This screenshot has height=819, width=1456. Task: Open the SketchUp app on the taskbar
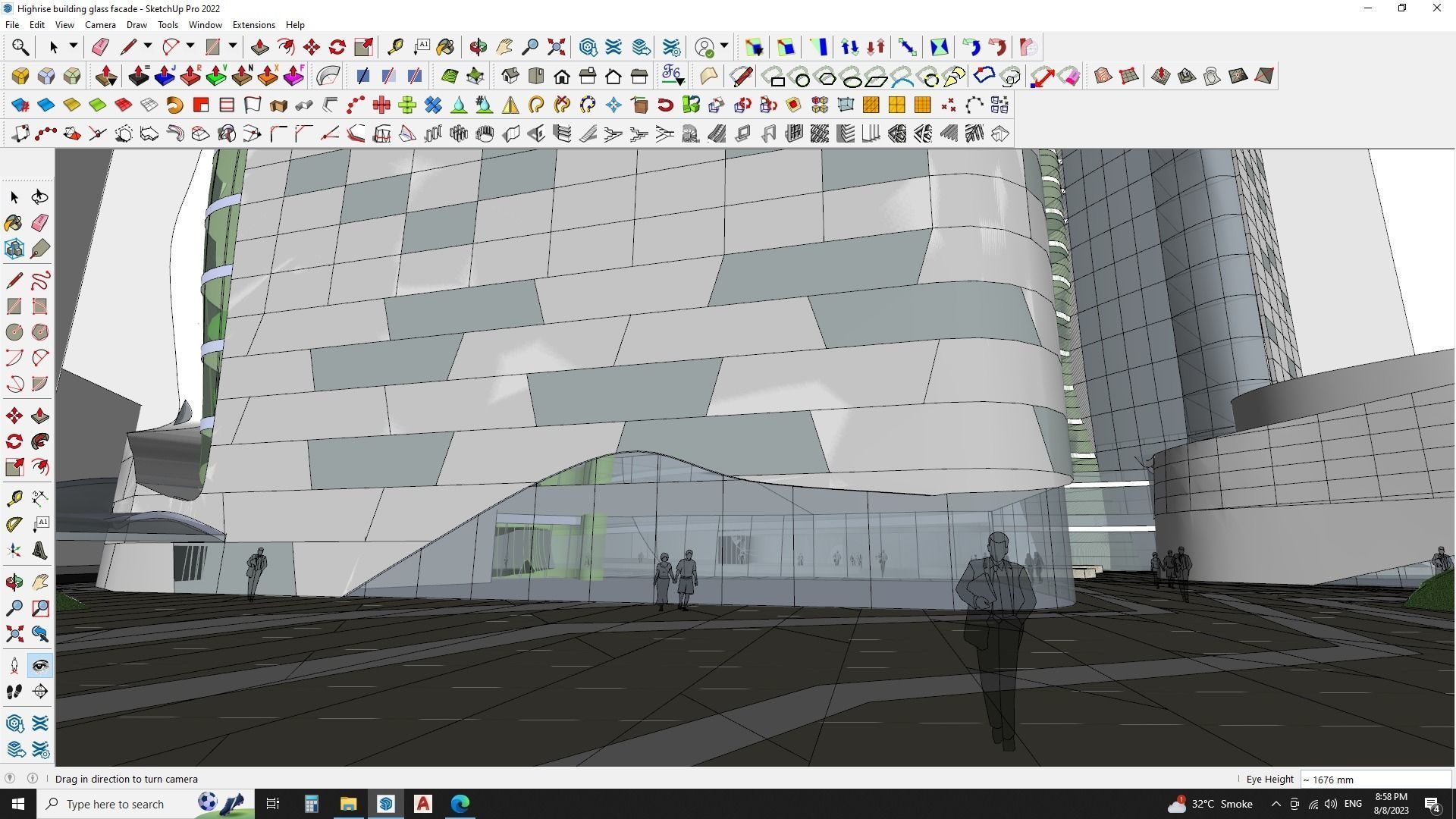(x=387, y=804)
